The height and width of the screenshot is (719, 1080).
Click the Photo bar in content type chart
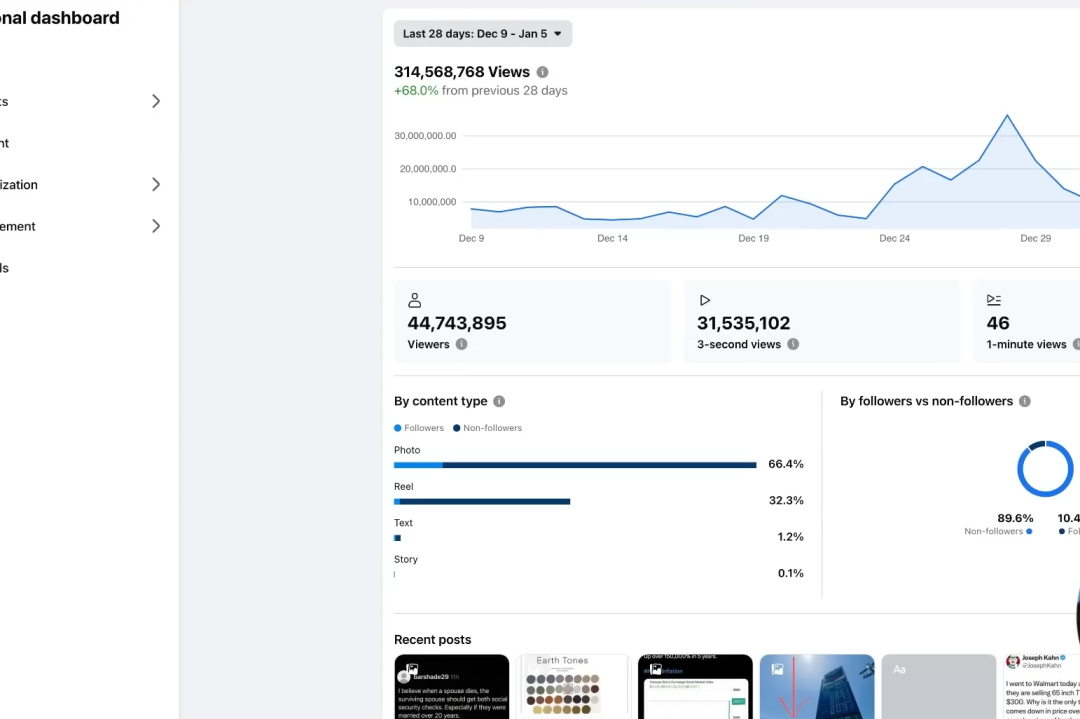pyautogui.click(x=575, y=465)
